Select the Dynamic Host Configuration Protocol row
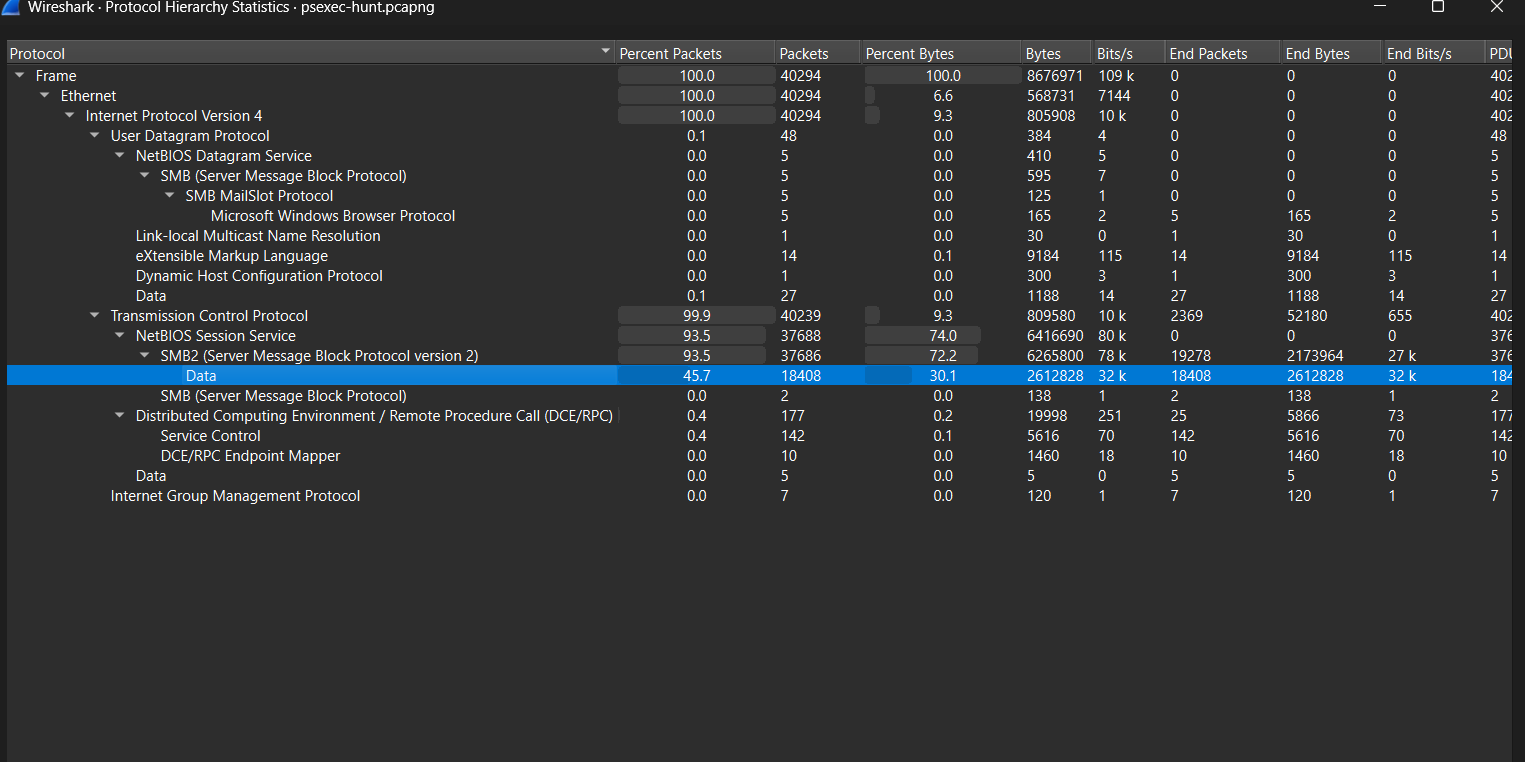Screen dimensions: 1525x762 click(760, 276)
